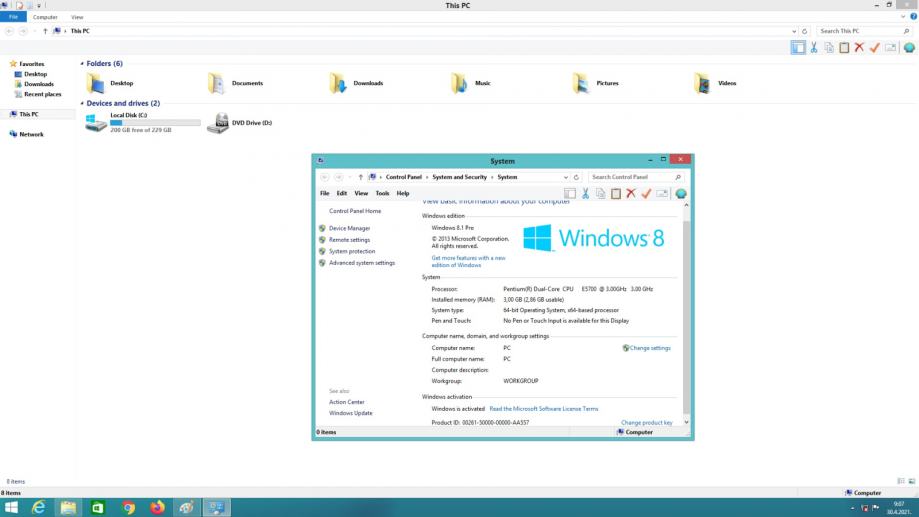Open the System window address bar dropdown
The width and height of the screenshot is (919, 517).
pyautogui.click(x=566, y=177)
